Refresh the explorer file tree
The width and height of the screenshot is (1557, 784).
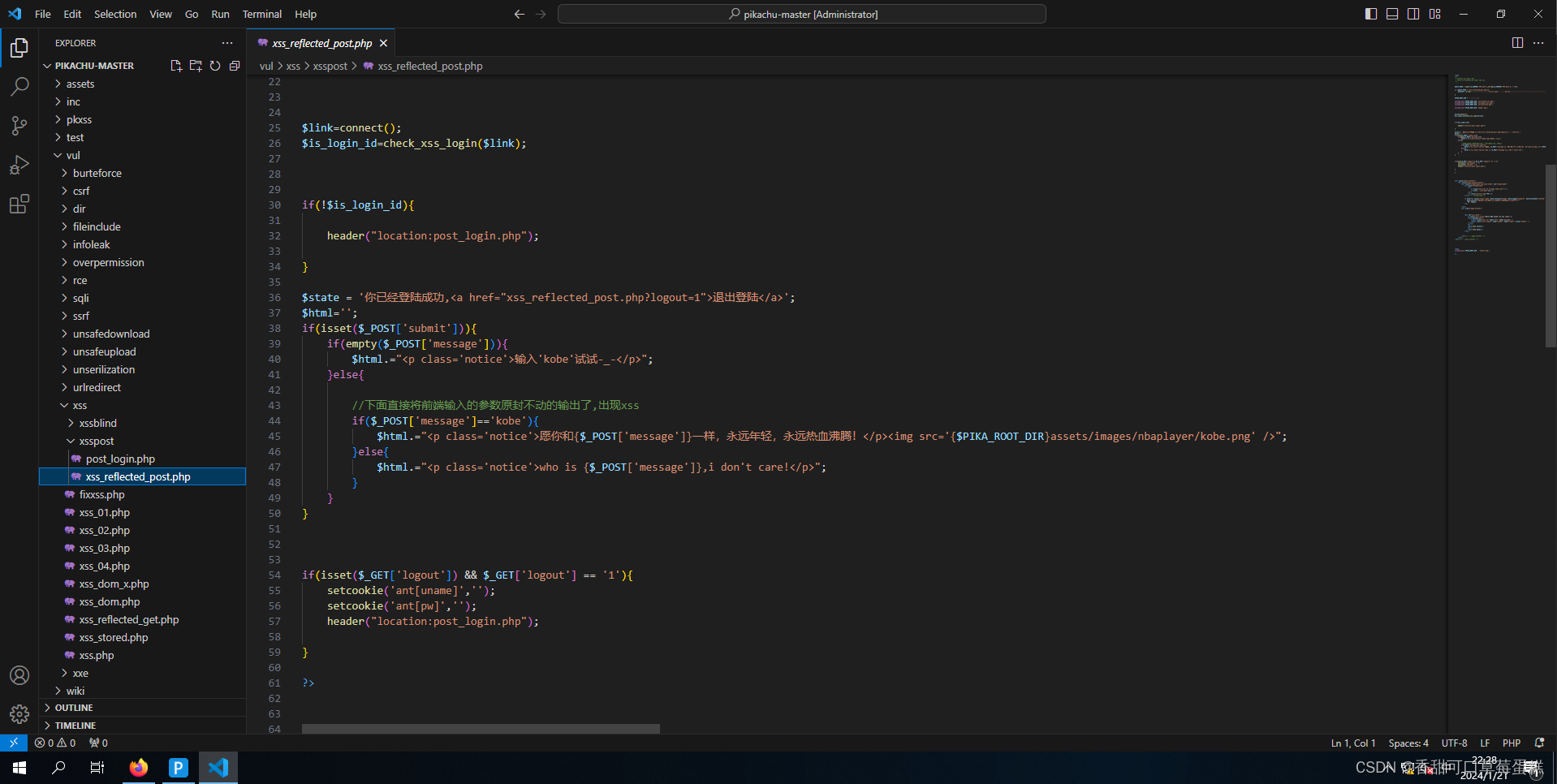[x=215, y=66]
